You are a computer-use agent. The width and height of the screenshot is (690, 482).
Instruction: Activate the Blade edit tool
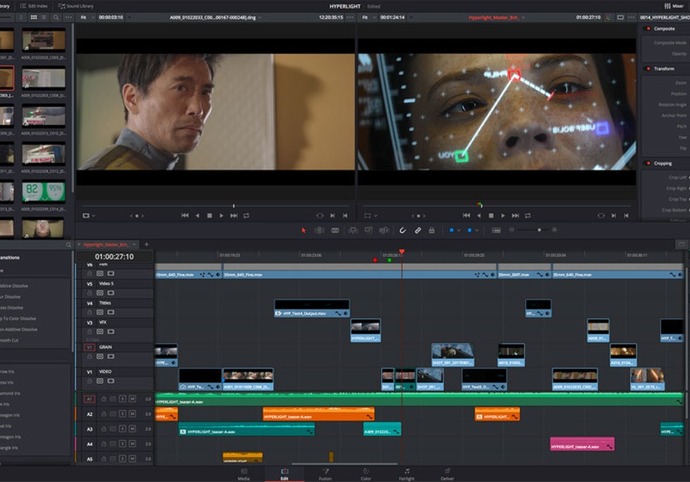point(335,230)
